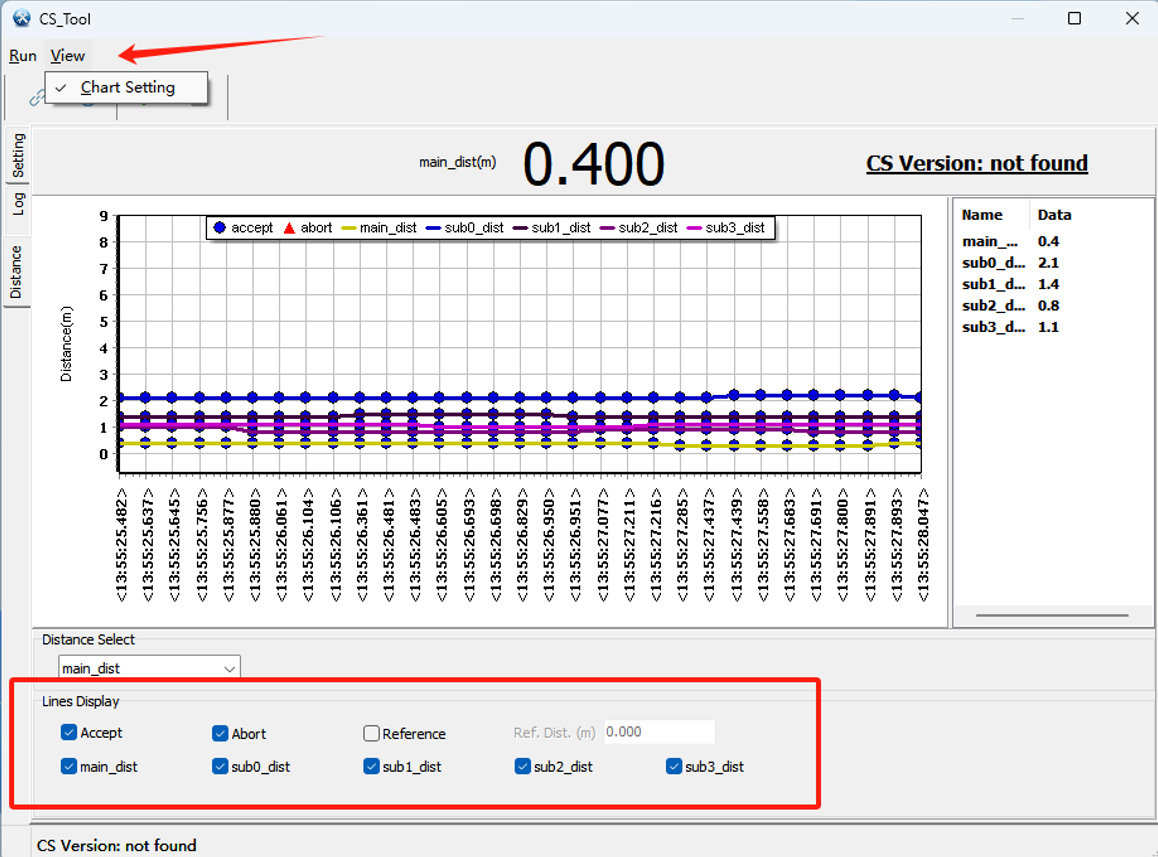Toggle the main_dist checkbox in Lines Display
1158x857 pixels.
point(68,766)
